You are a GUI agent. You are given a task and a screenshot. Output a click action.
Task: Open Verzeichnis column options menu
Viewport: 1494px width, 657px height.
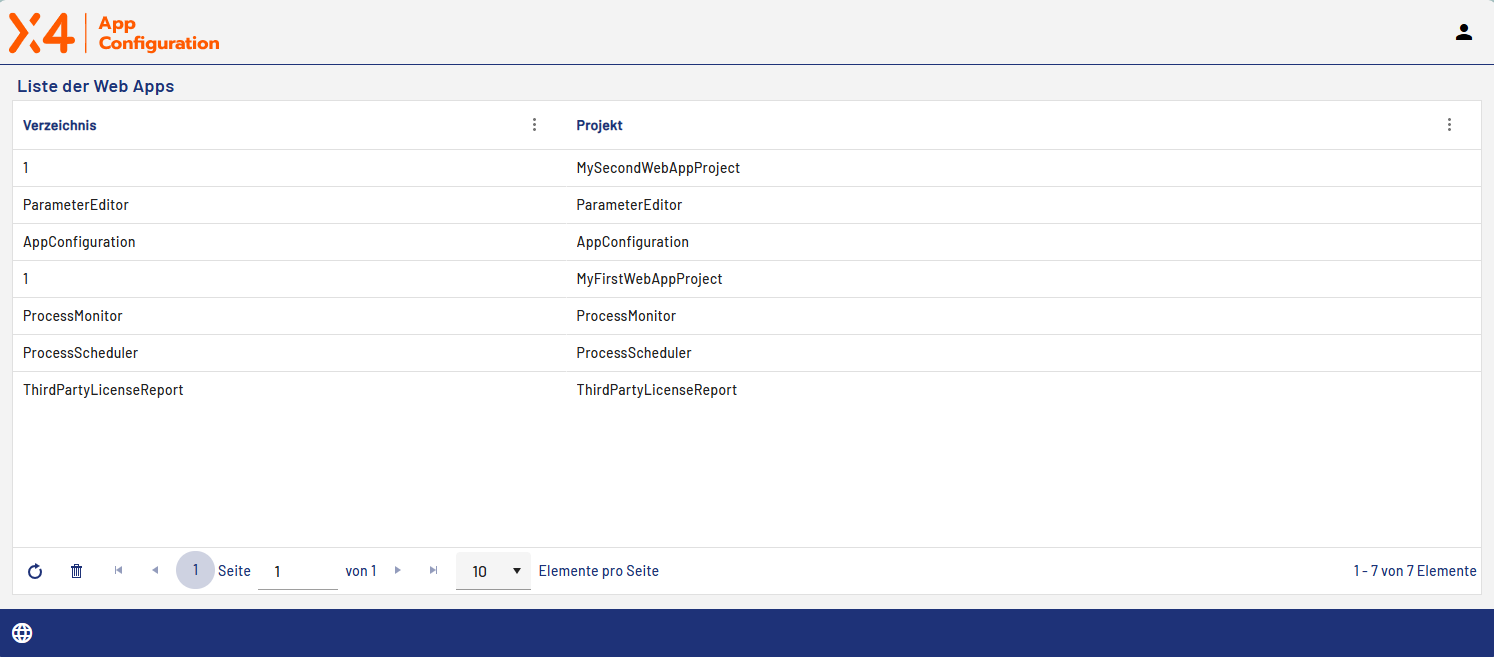pyautogui.click(x=534, y=125)
